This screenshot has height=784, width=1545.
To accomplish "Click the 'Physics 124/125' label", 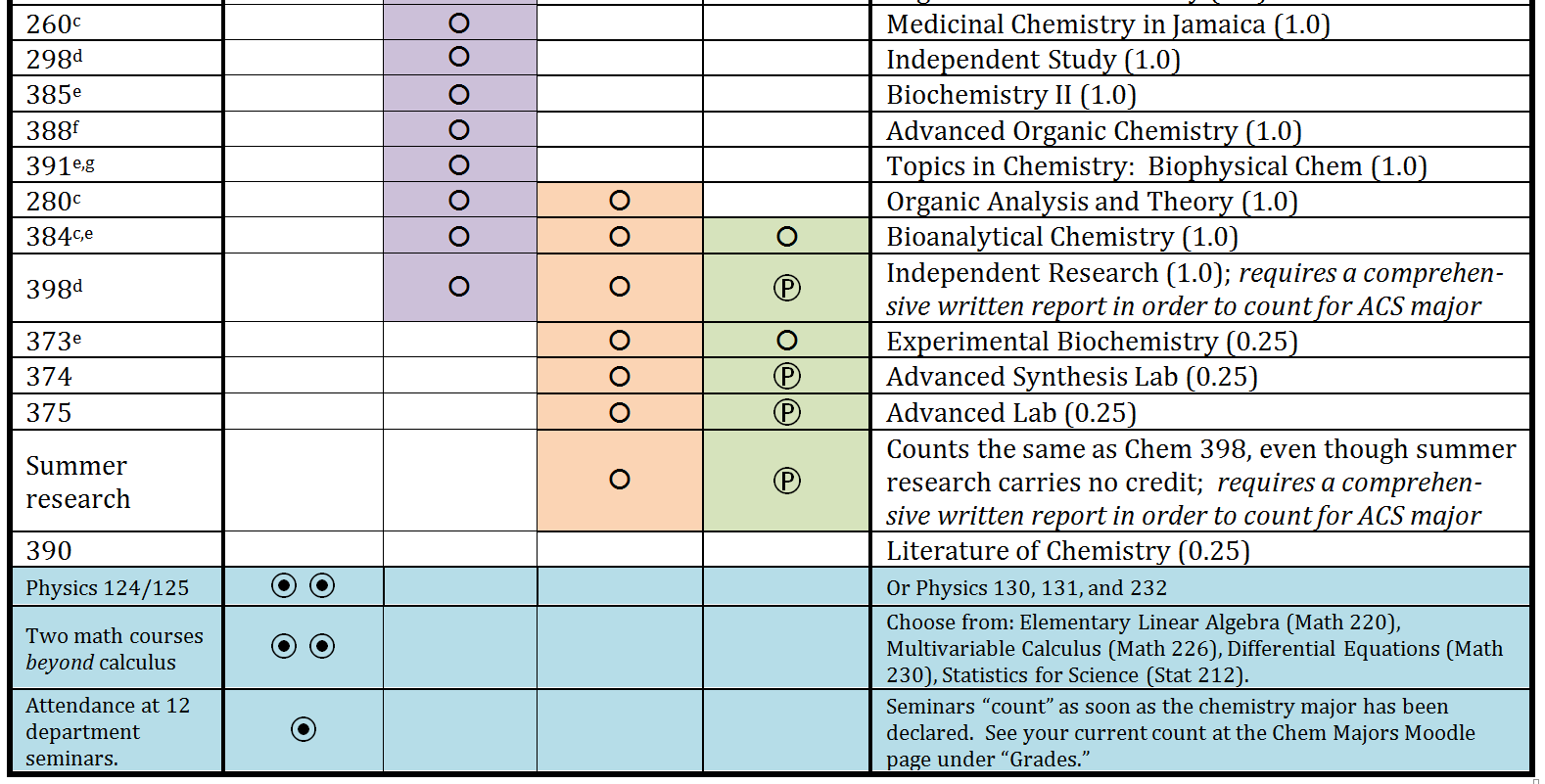I will pos(108,588).
